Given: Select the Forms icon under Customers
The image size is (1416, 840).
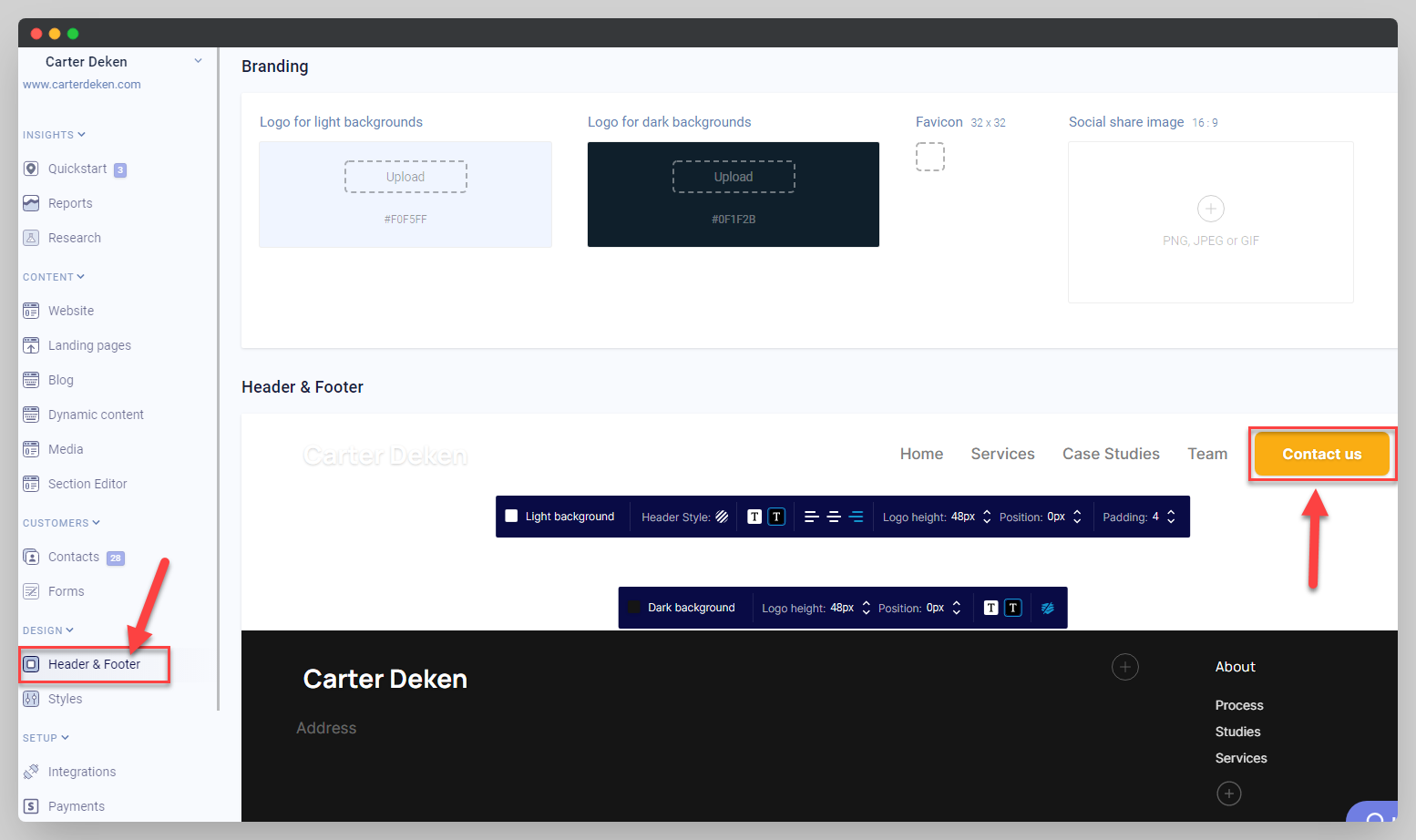Looking at the screenshot, I should click(31, 591).
